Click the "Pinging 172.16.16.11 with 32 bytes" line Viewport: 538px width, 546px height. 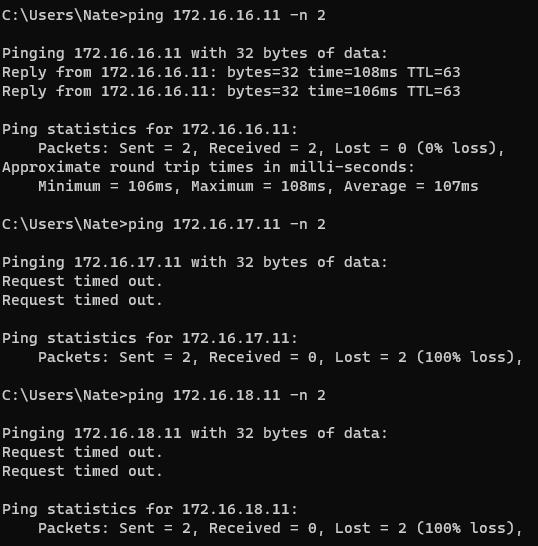[x=195, y=54]
